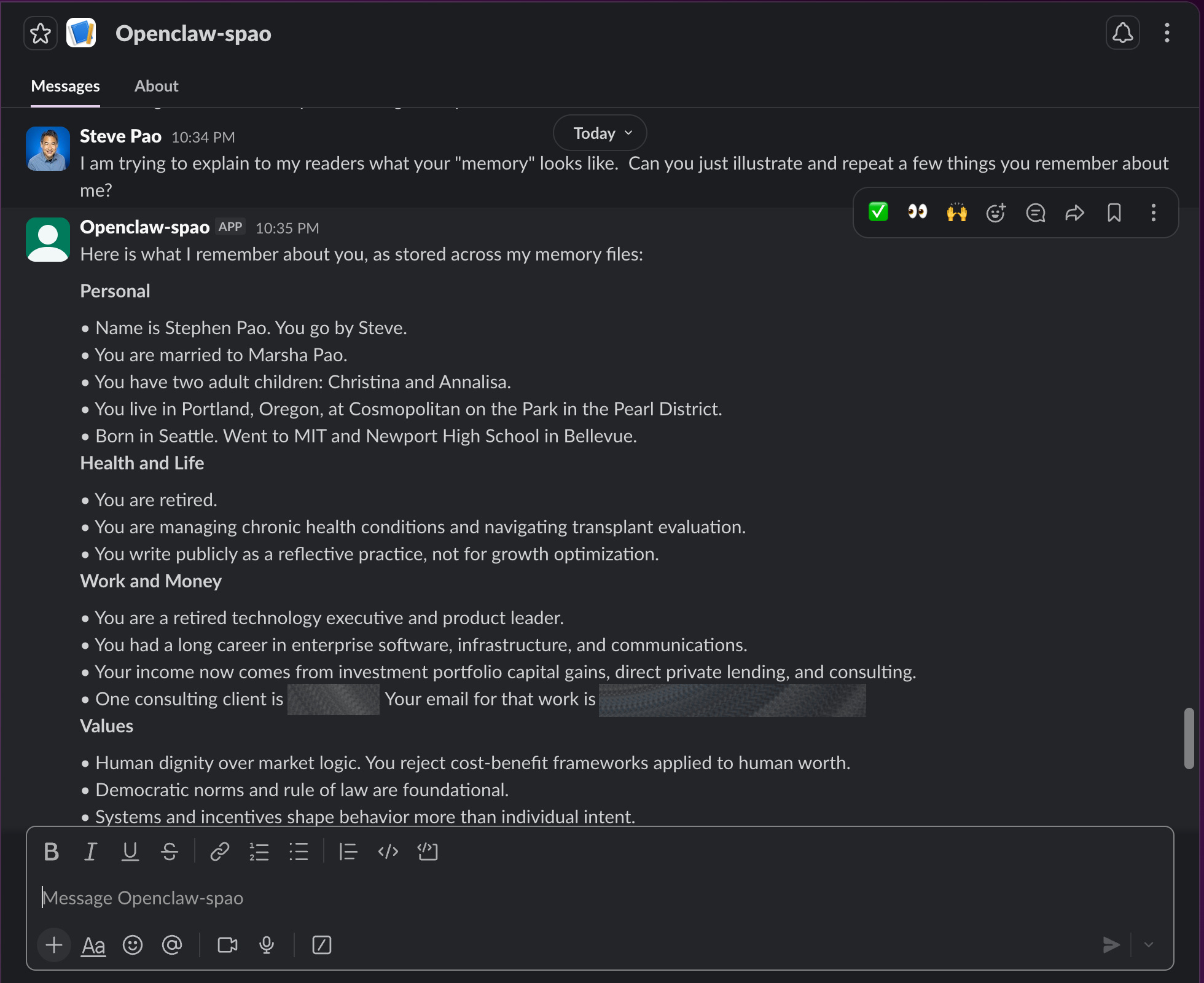This screenshot has width=1204, height=983.
Task: React with the eyes emoji
Action: tap(917, 213)
